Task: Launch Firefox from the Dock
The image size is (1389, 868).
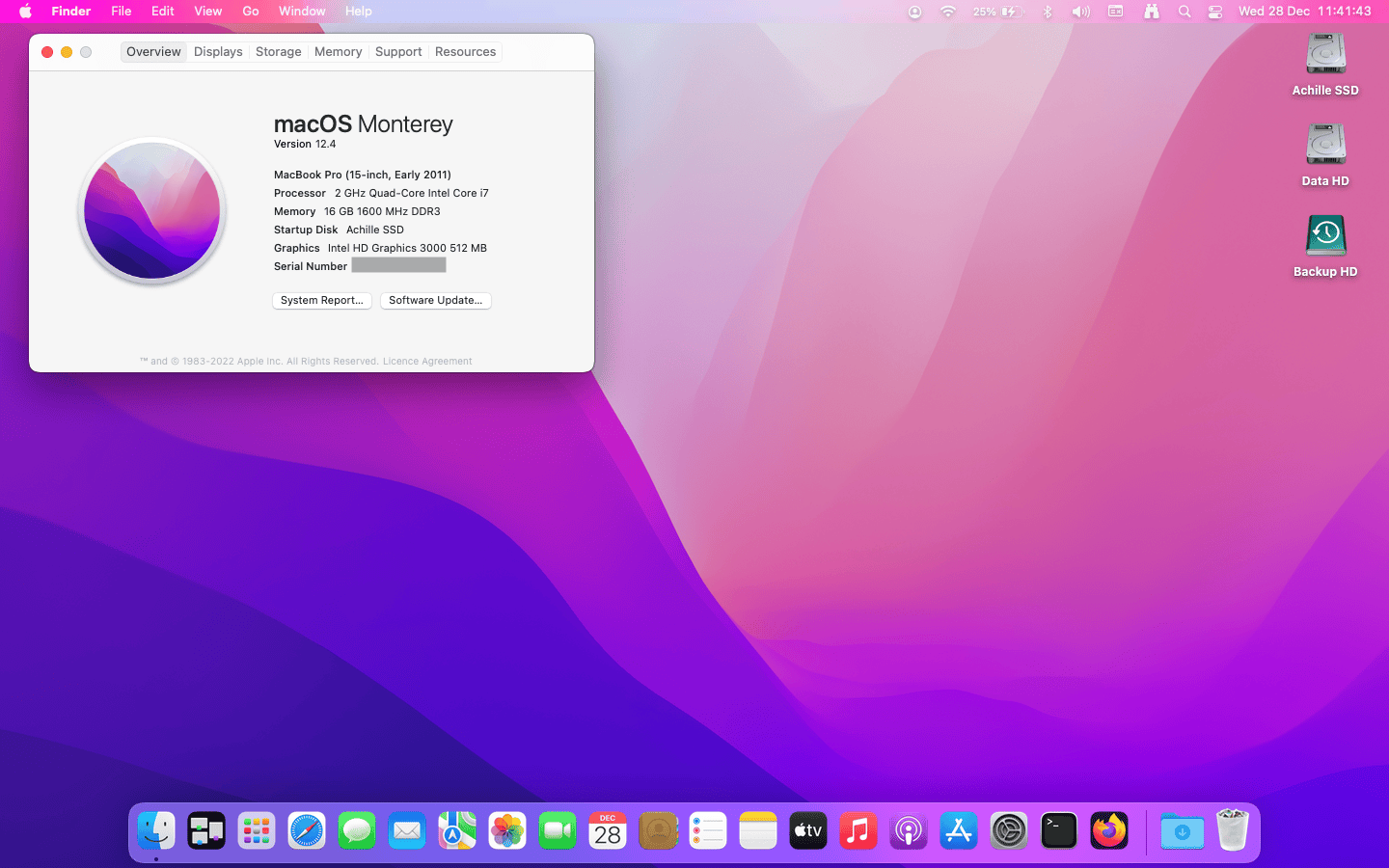Action: (1109, 830)
